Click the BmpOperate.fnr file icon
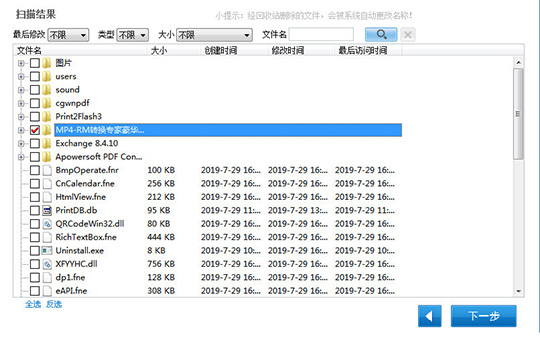This screenshot has height=360, width=540. (x=47, y=170)
